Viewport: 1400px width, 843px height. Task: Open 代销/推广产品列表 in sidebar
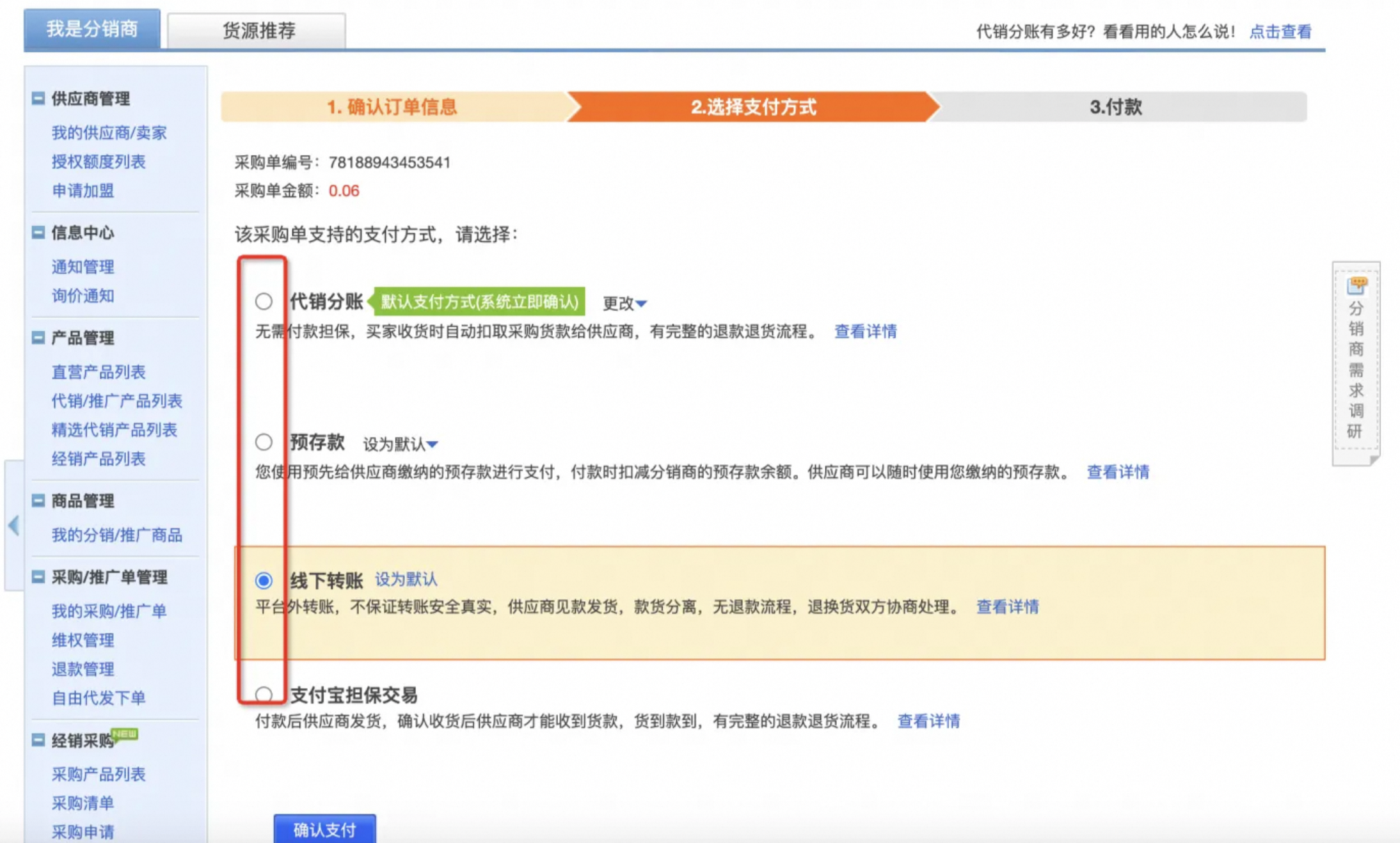[117, 401]
